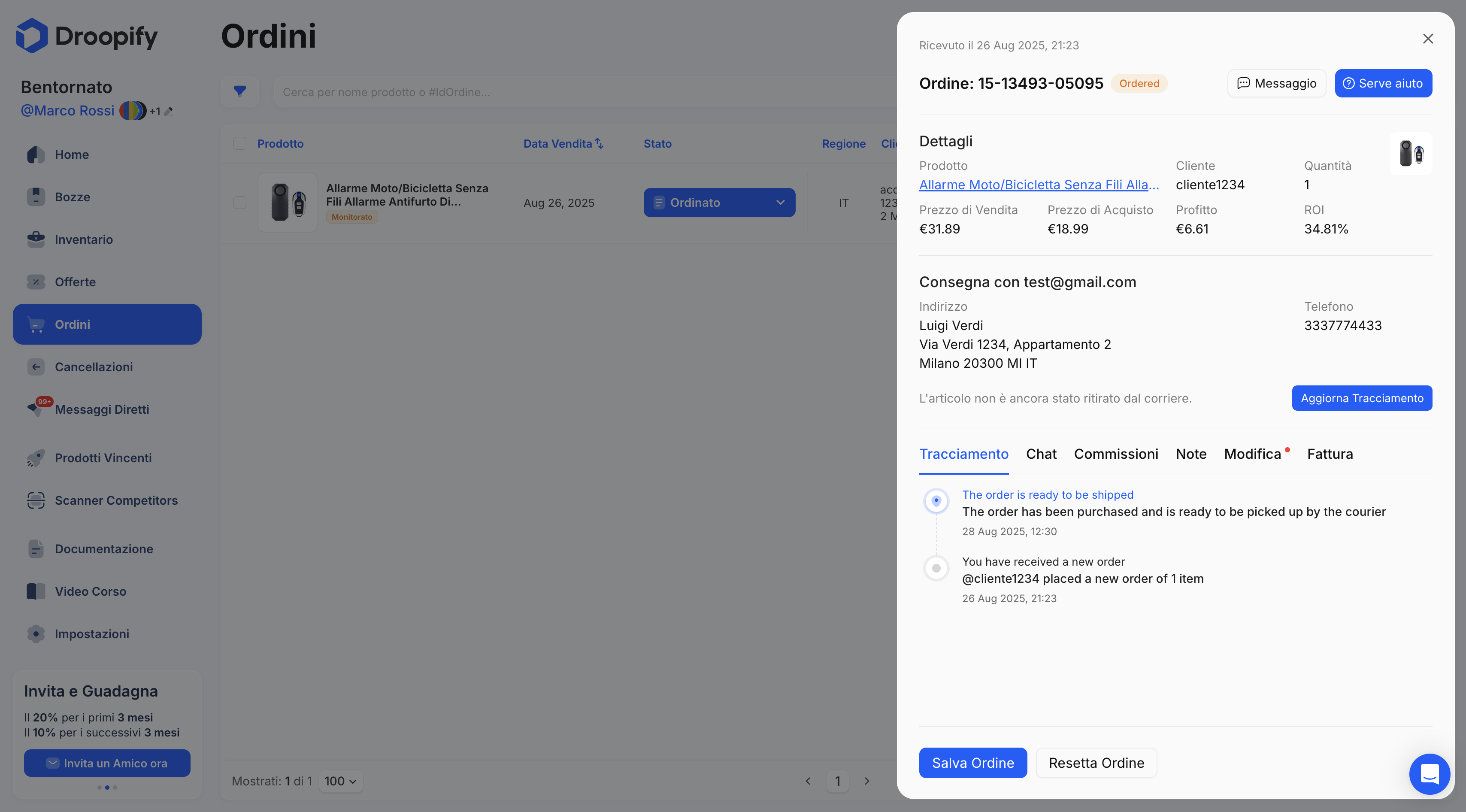This screenshot has height=812, width=1466.
Task: Click the Resetta Ordine button
Action: click(x=1096, y=763)
